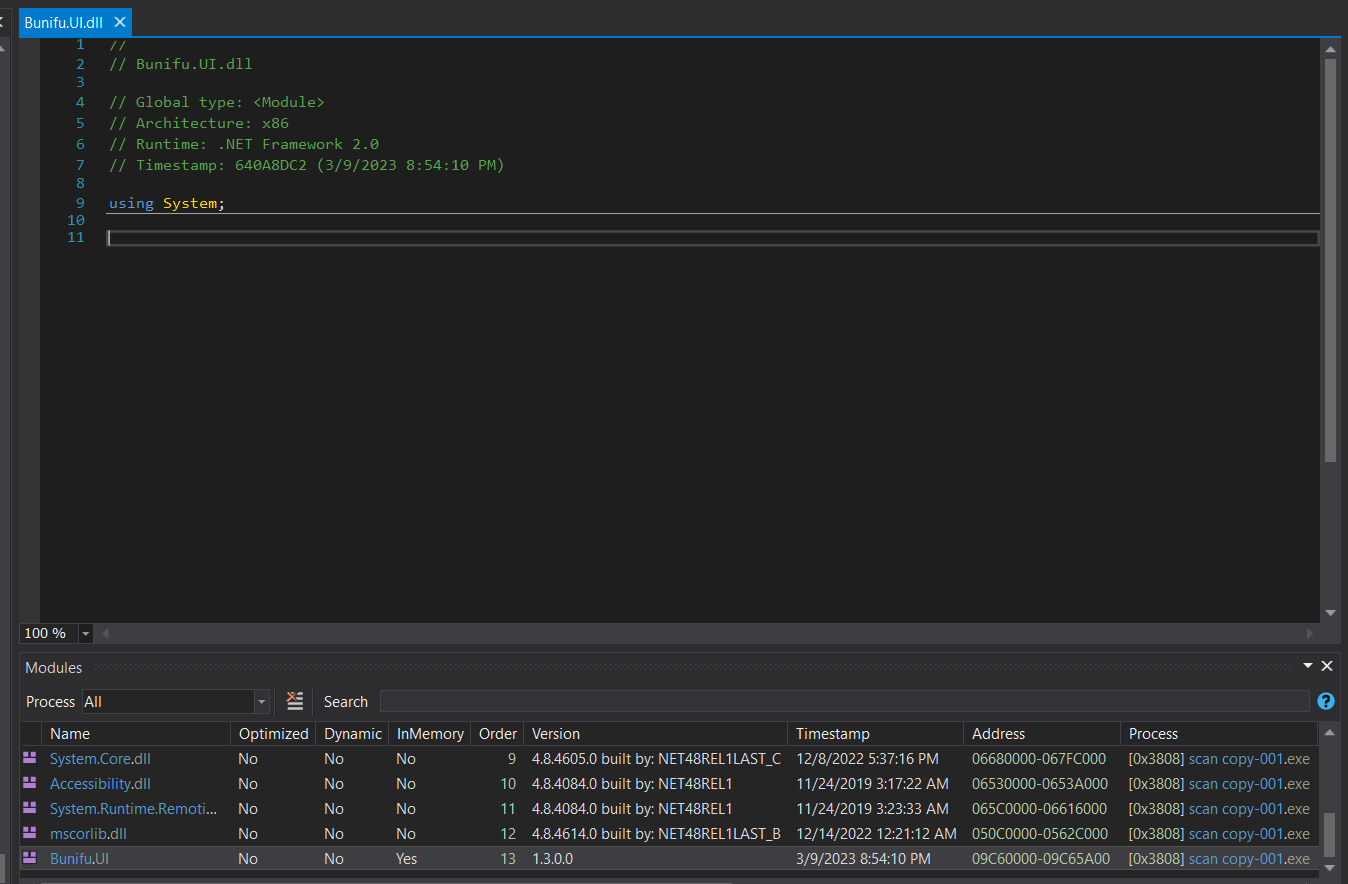
Task: Open the blue help icon beside Search
Action: click(x=1326, y=701)
